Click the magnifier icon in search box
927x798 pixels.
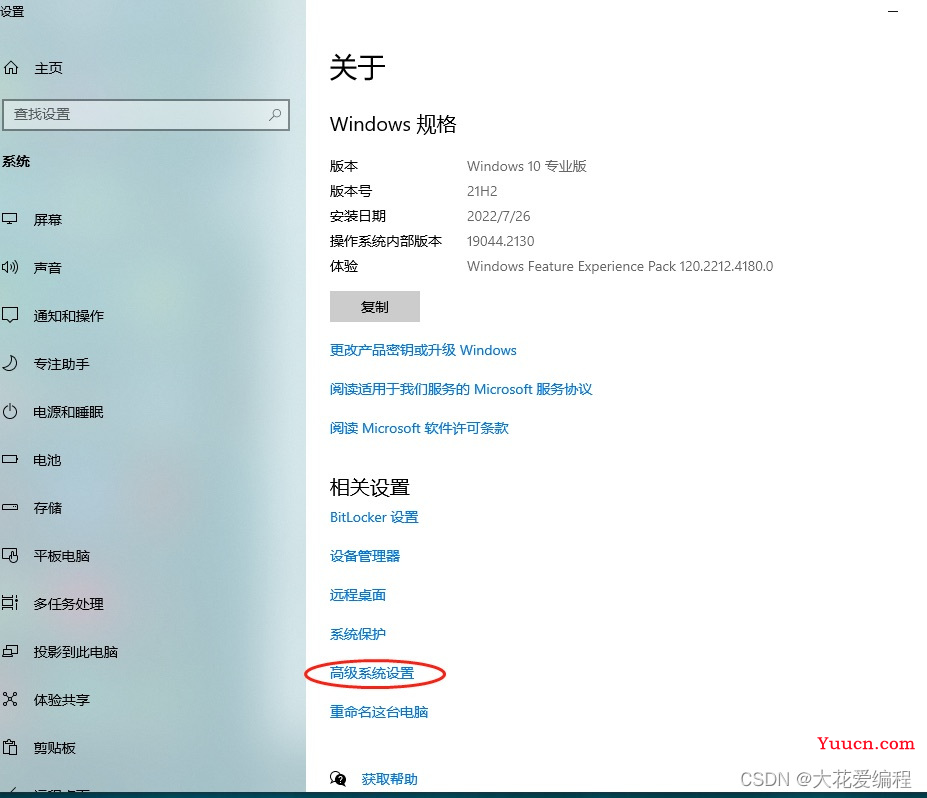275,115
